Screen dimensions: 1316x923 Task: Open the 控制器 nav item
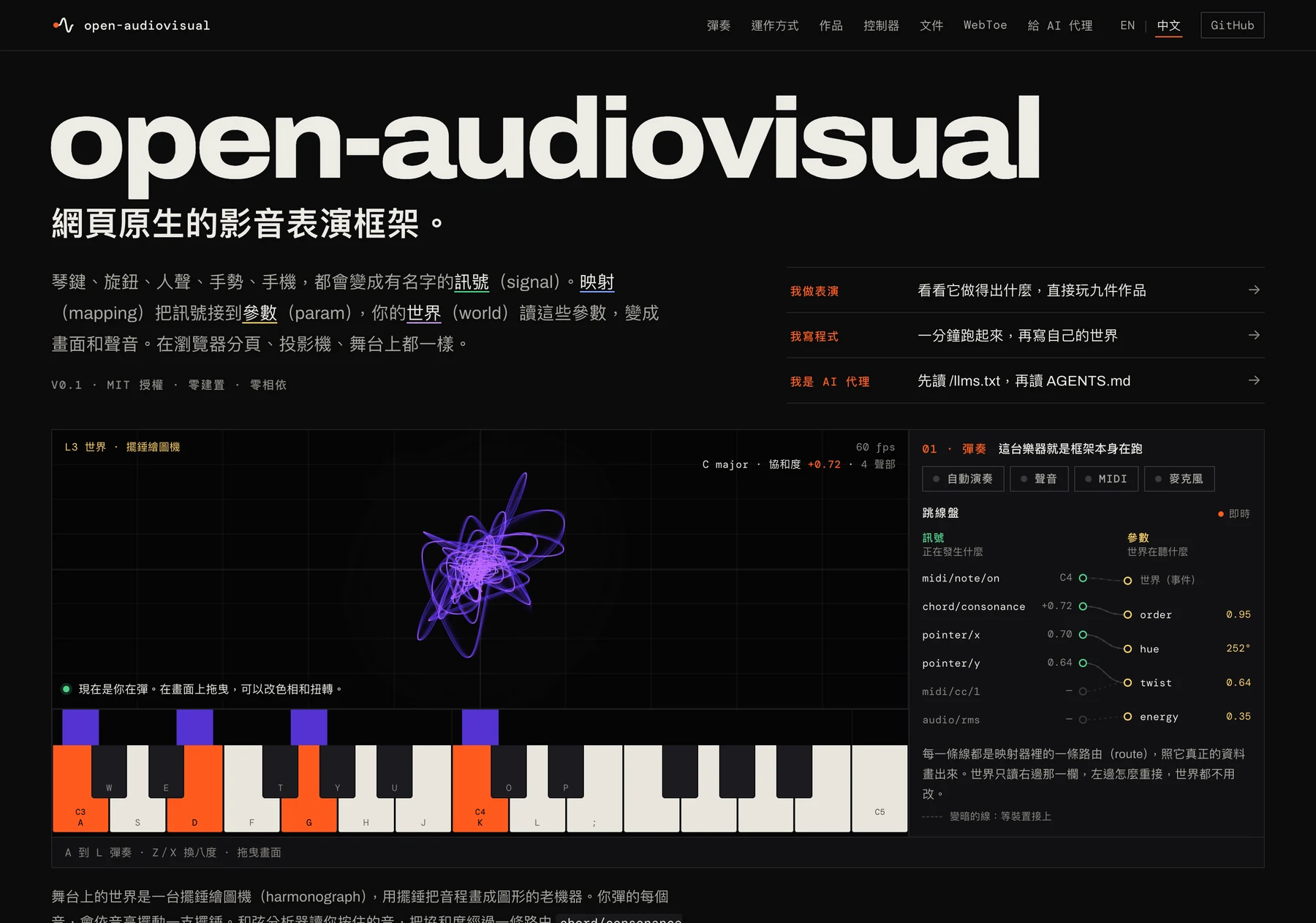coord(882,26)
